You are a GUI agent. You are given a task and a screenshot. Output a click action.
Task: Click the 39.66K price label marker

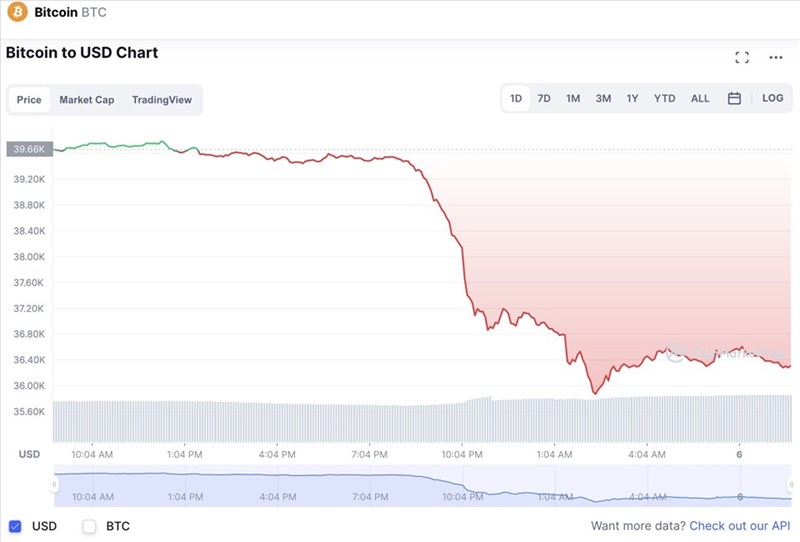(x=30, y=149)
